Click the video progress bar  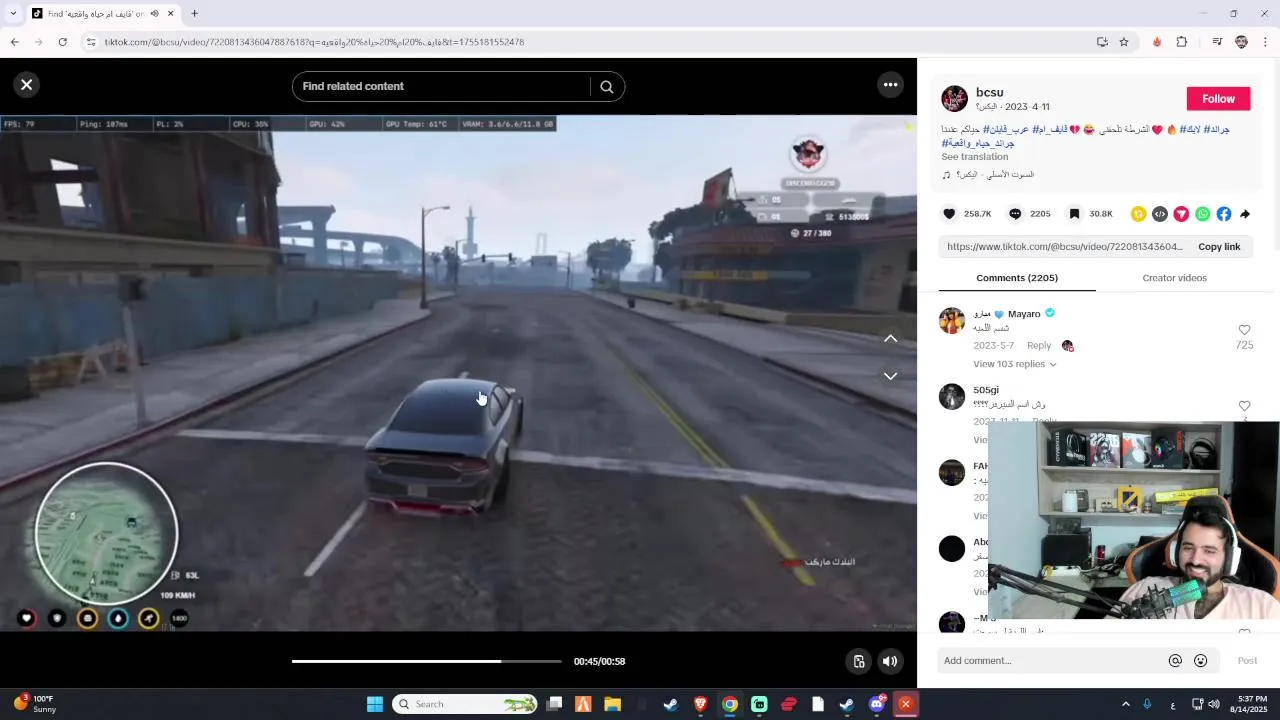pos(427,661)
